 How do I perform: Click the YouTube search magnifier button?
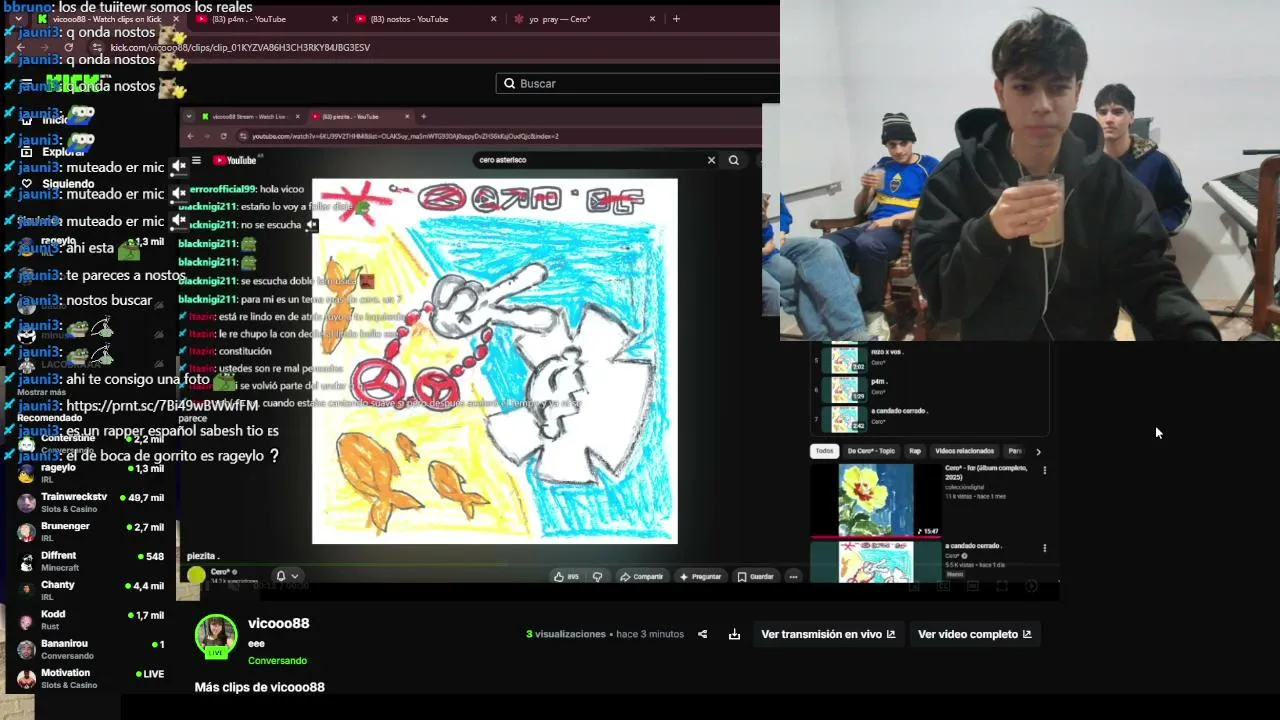click(x=733, y=160)
